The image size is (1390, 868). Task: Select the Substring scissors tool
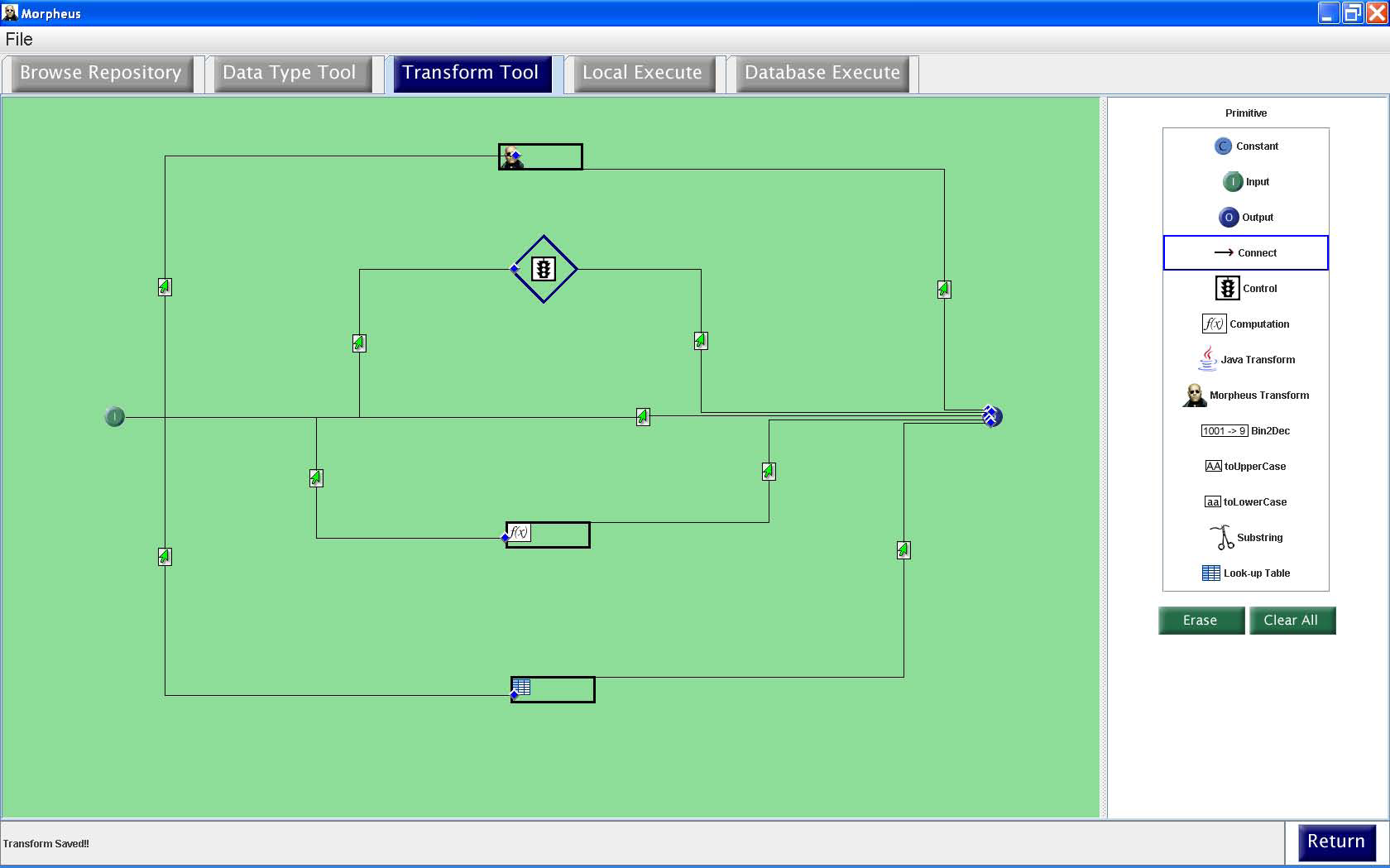pyautogui.click(x=1246, y=538)
